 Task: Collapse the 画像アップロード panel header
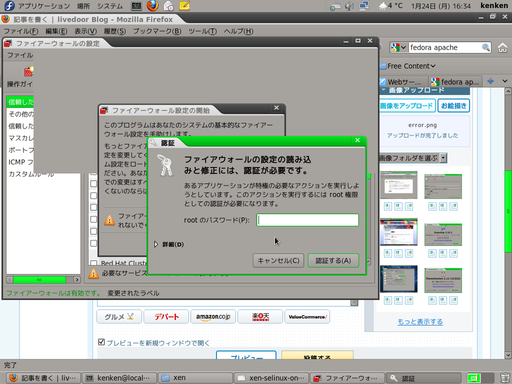(425, 90)
